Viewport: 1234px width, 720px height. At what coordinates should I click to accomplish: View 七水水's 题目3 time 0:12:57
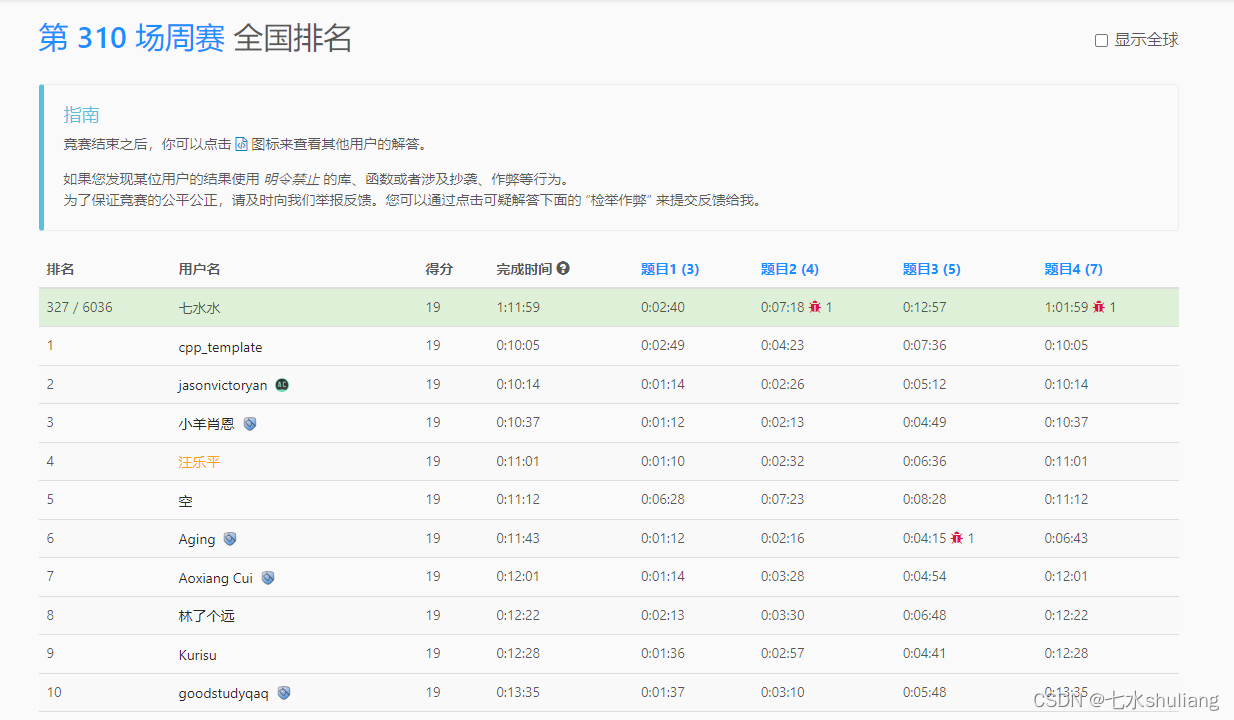click(x=925, y=307)
